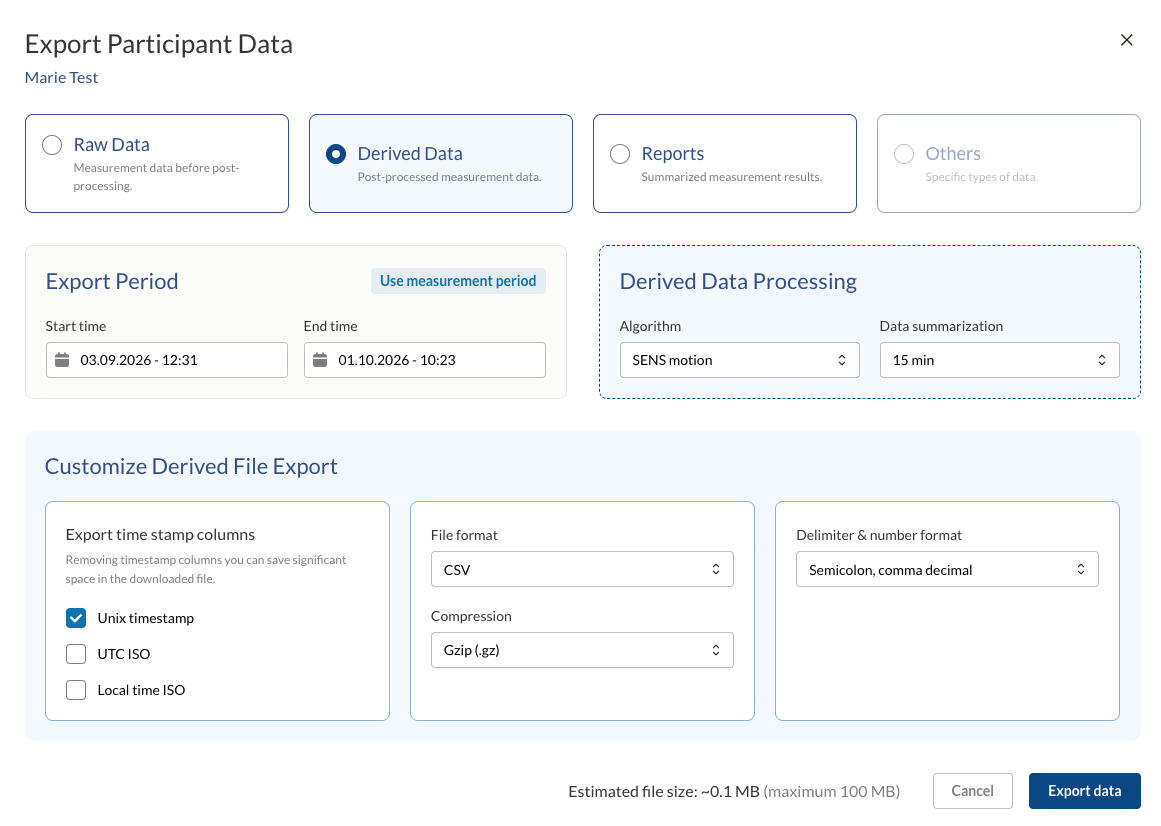1161x826 pixels.
Task: Select the Others radio button
Action: tap(903, 154)
